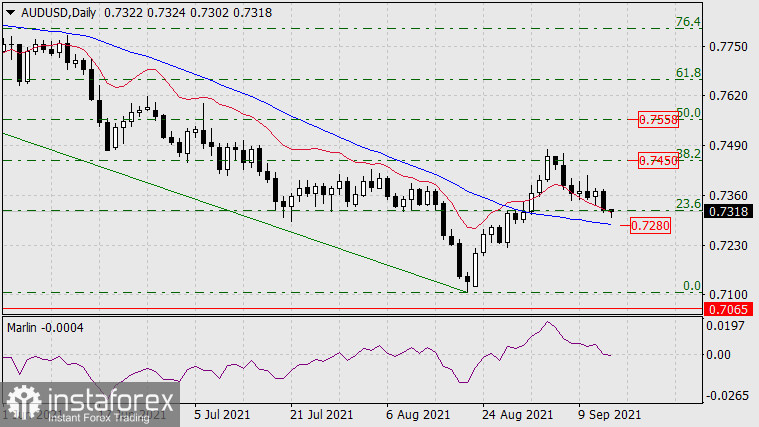Select the 23.6 Fibonacci level label
This screenshot has width=759, height=427.
[x=688, y=204]
